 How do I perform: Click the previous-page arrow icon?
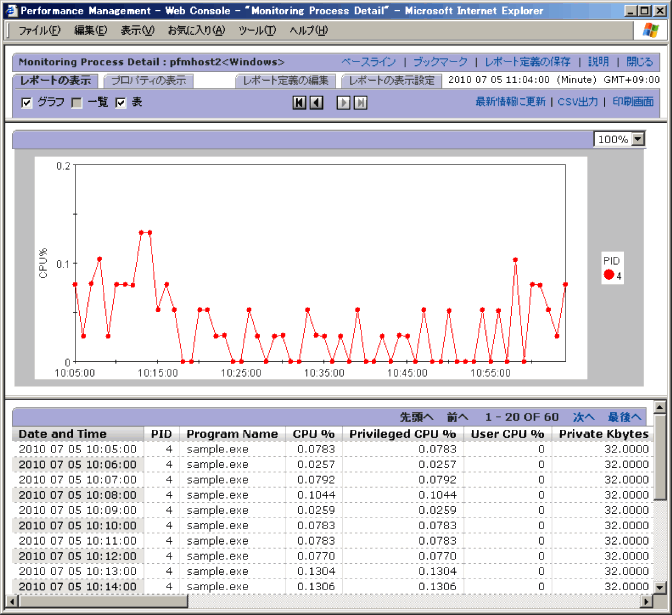pos(316,102)
